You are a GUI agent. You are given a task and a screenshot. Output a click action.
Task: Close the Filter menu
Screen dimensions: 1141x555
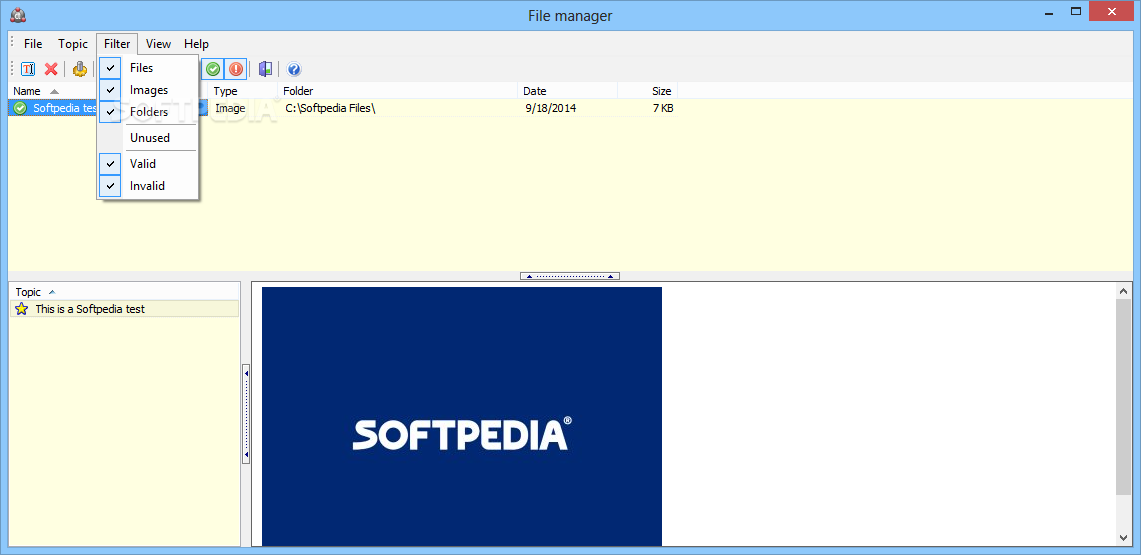click(117, 44)
